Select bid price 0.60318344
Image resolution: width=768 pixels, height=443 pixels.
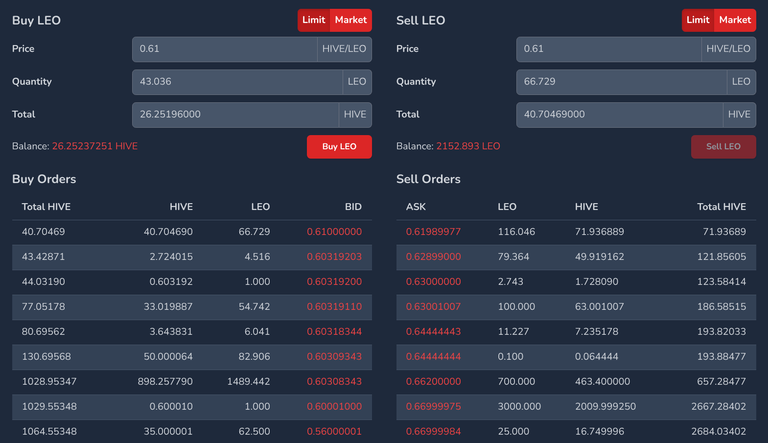point(334,332)
